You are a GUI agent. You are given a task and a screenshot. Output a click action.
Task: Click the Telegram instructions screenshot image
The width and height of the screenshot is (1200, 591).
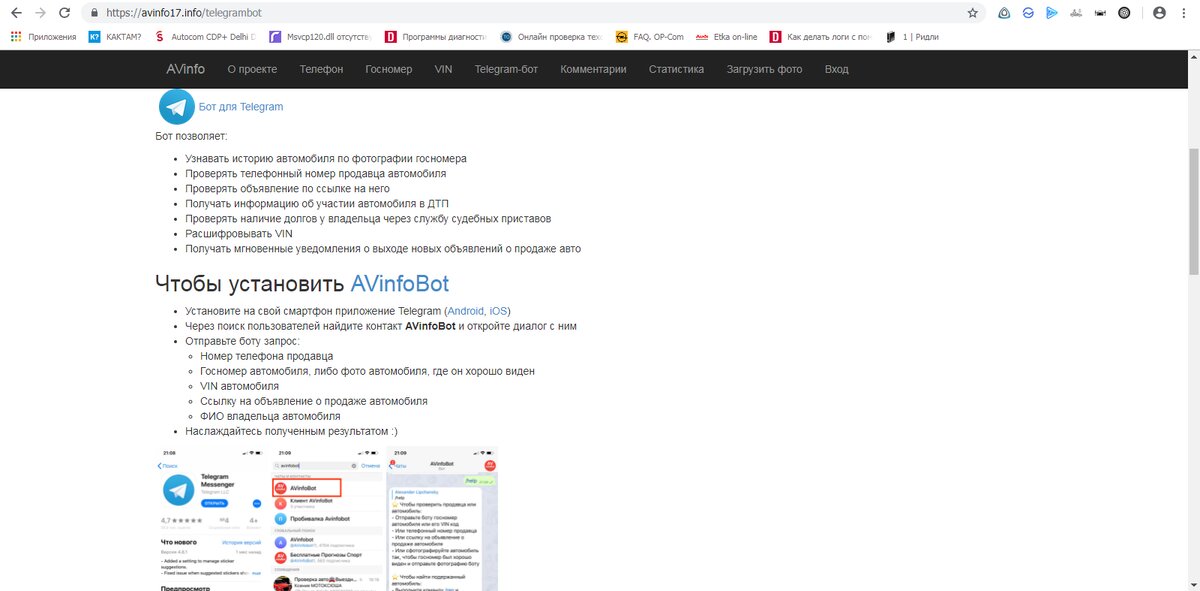(x=326, y=518)
